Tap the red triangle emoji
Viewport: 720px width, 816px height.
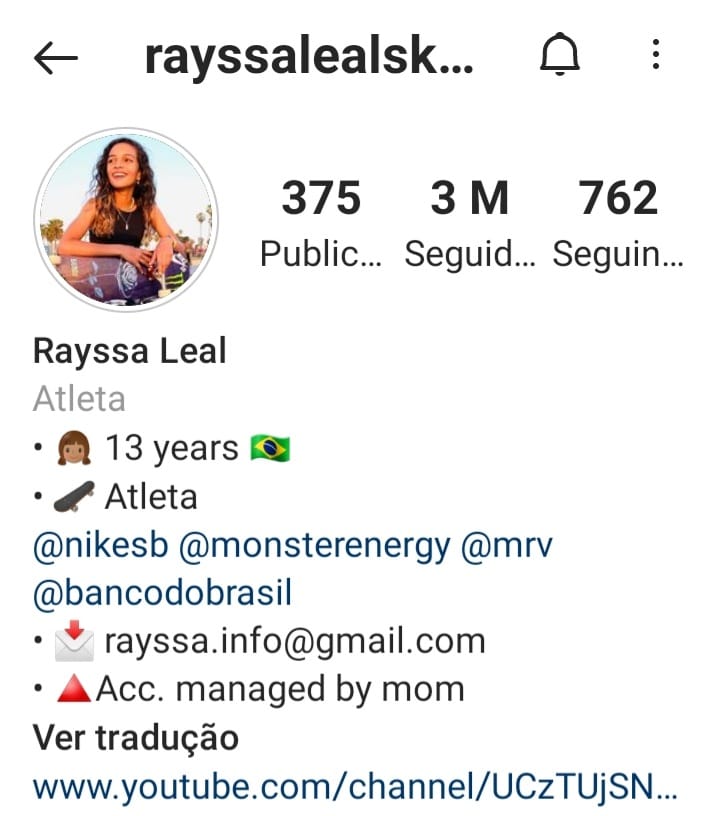point(73,688)
